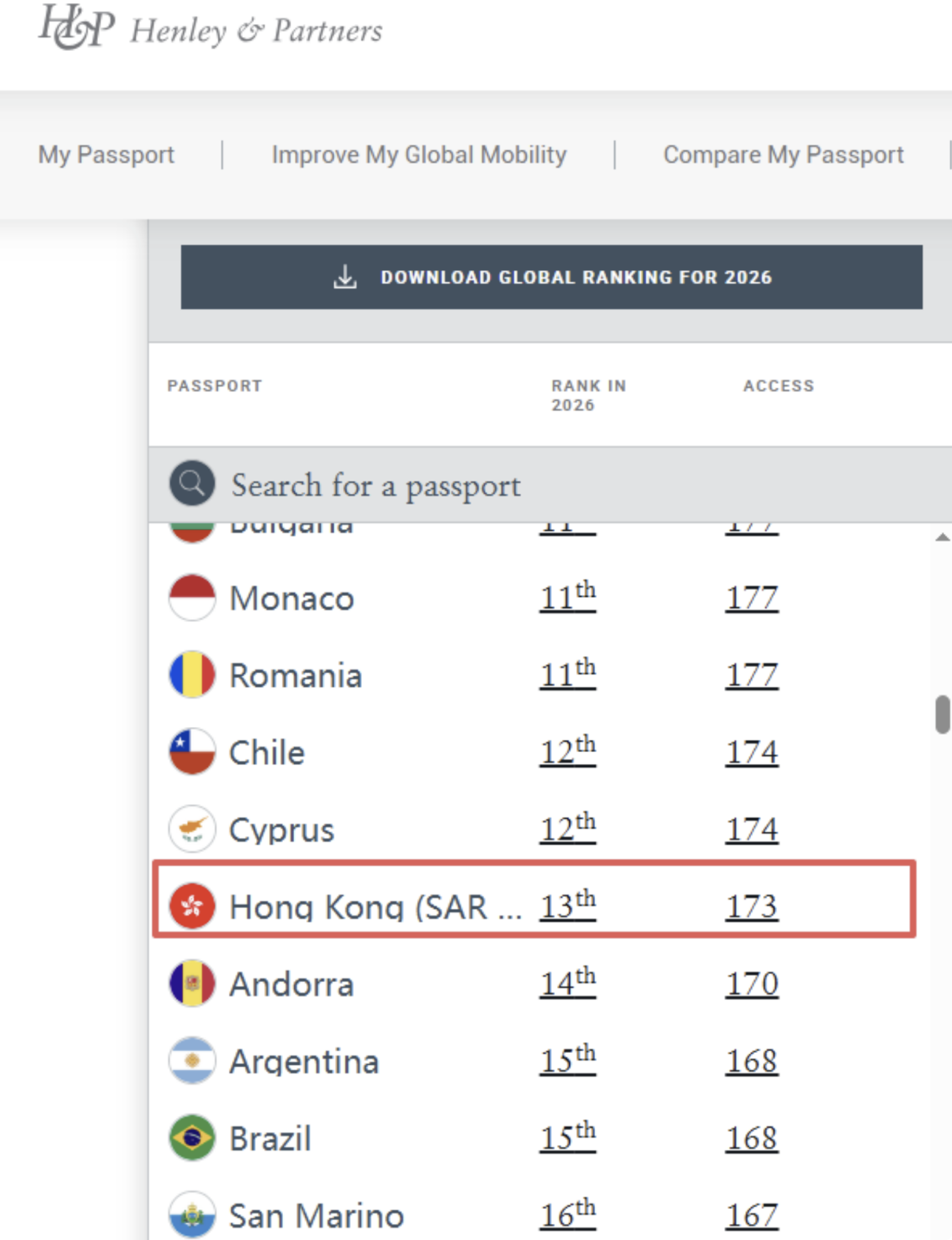This screenshot has width=952, height=1240.
Task: Open Chile's 12th rank link
Action: pyautogui.click(x=567, y=752)
